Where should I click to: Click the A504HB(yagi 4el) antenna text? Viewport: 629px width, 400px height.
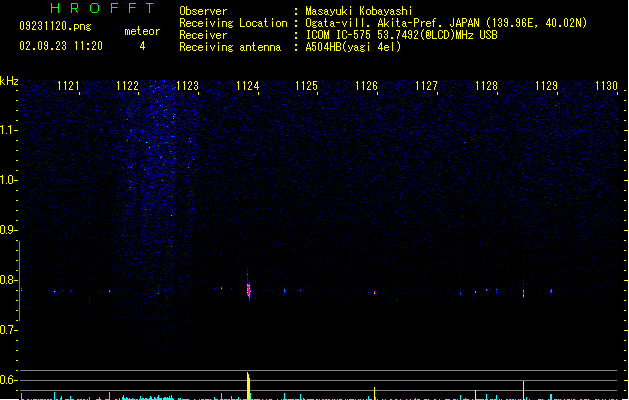pos(353,47)
